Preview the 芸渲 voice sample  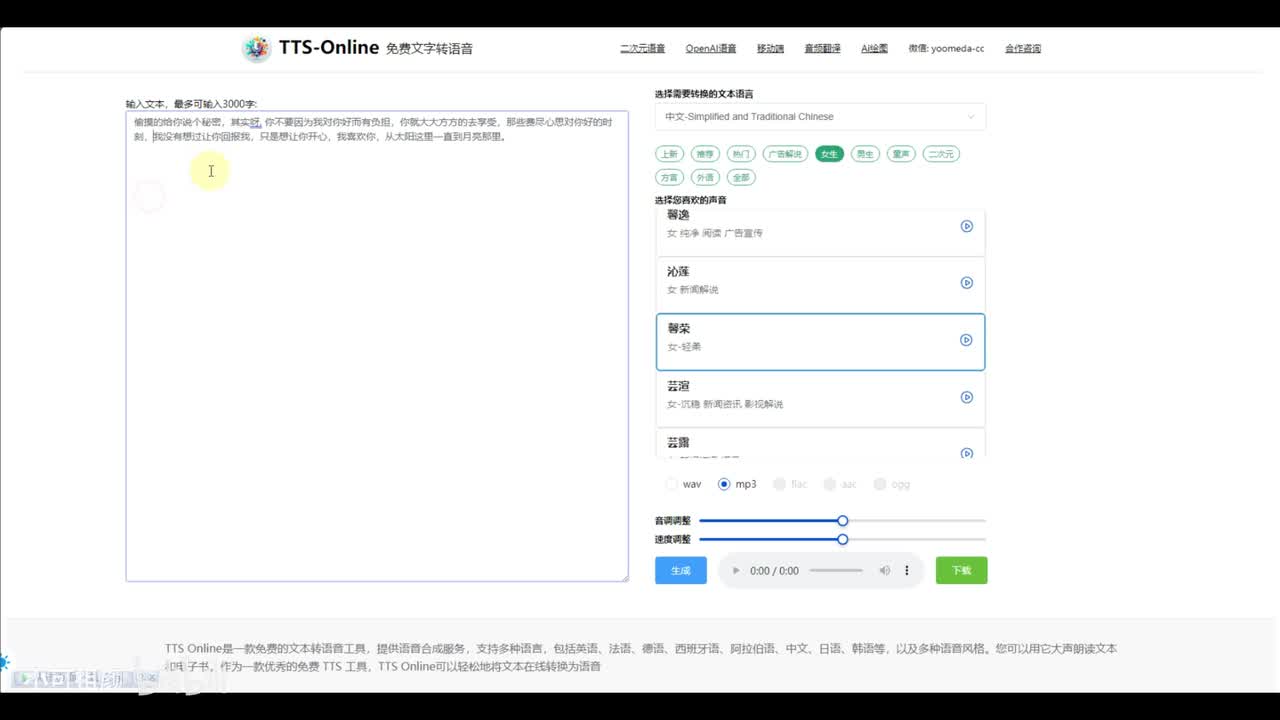pyautogui.click(x=966, y=397)
